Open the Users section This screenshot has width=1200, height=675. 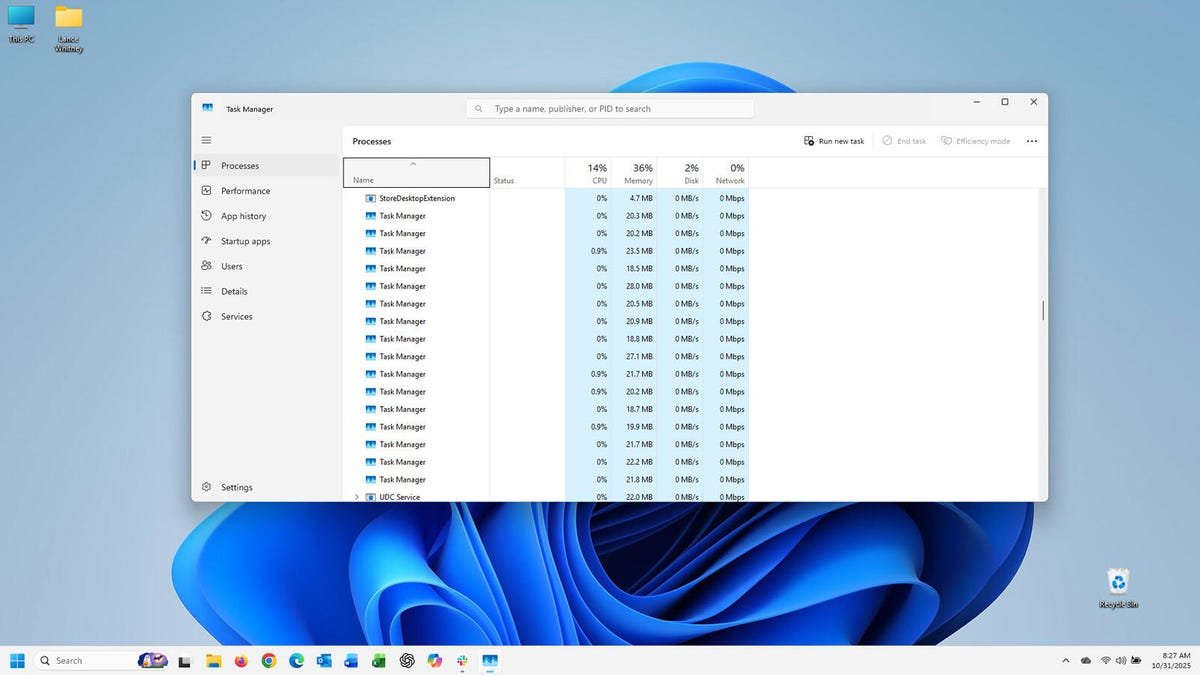click(230, 266)
